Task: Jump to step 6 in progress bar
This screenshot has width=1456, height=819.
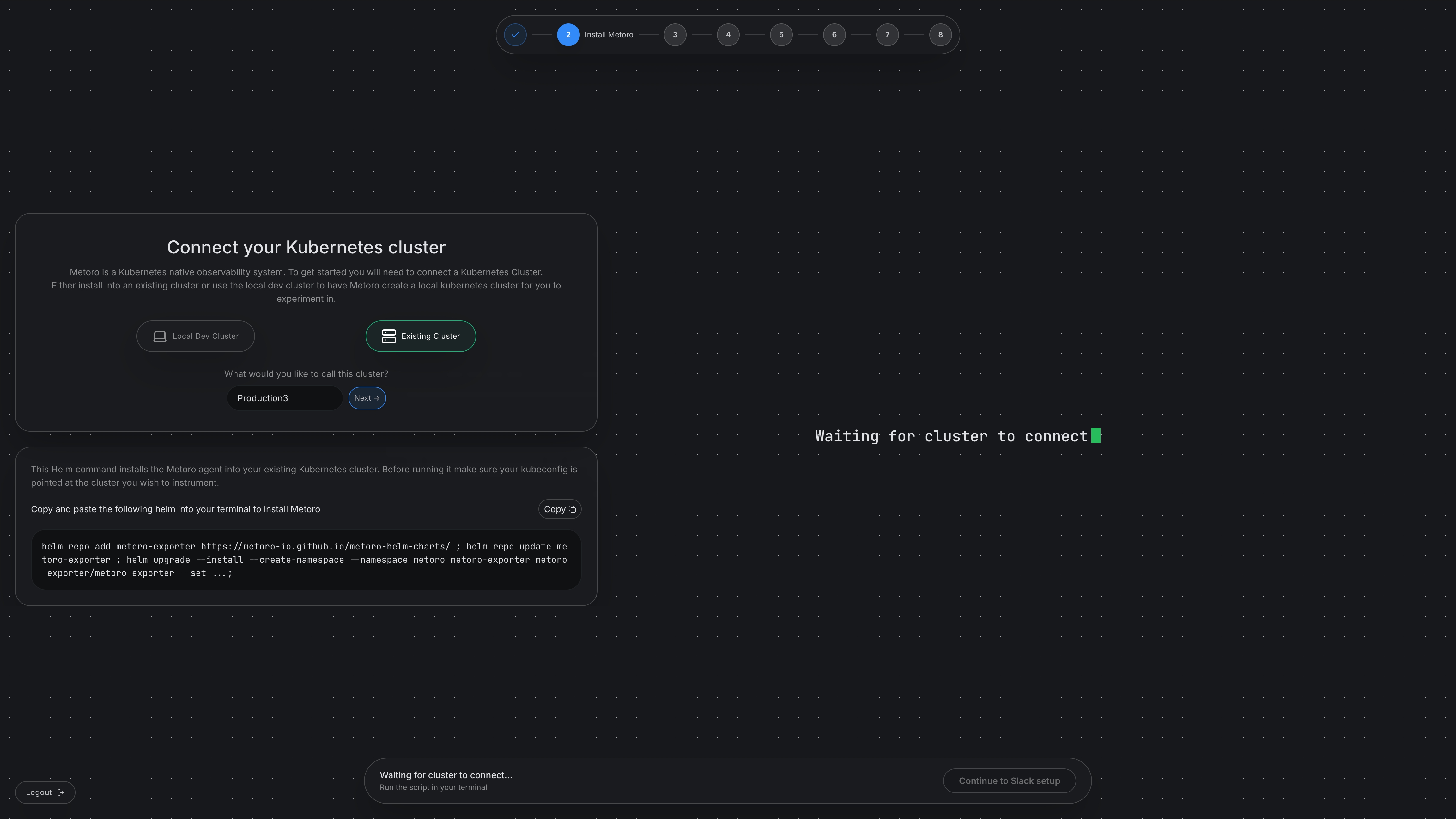Action: pyautogui.click(x=834, y=34)
